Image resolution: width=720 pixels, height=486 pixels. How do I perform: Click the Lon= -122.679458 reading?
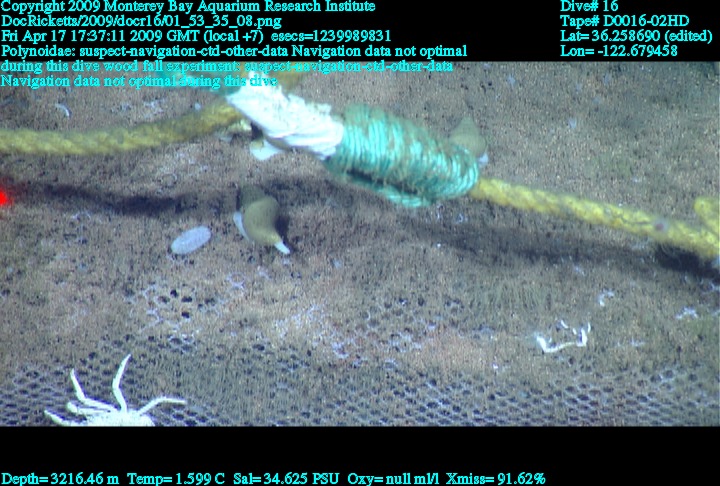pyautogui.click(x=619, y=51)
